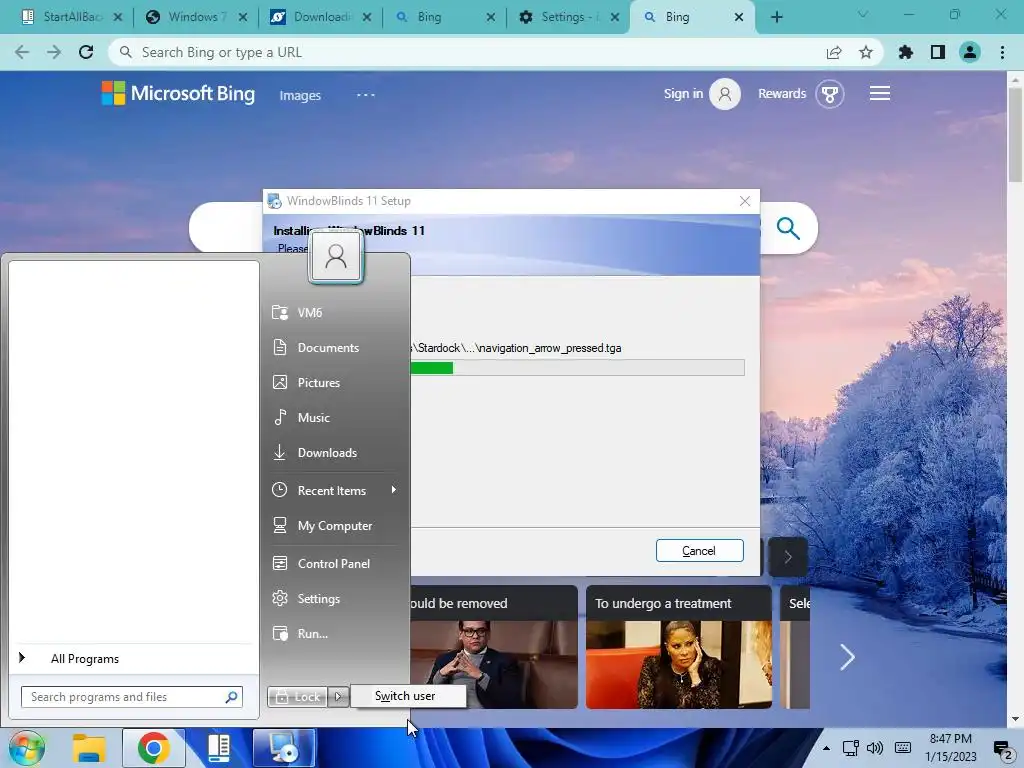Click the Bing Sign in avatar
The height and width of the screenshot is (768, 1024).
[725, 94]
